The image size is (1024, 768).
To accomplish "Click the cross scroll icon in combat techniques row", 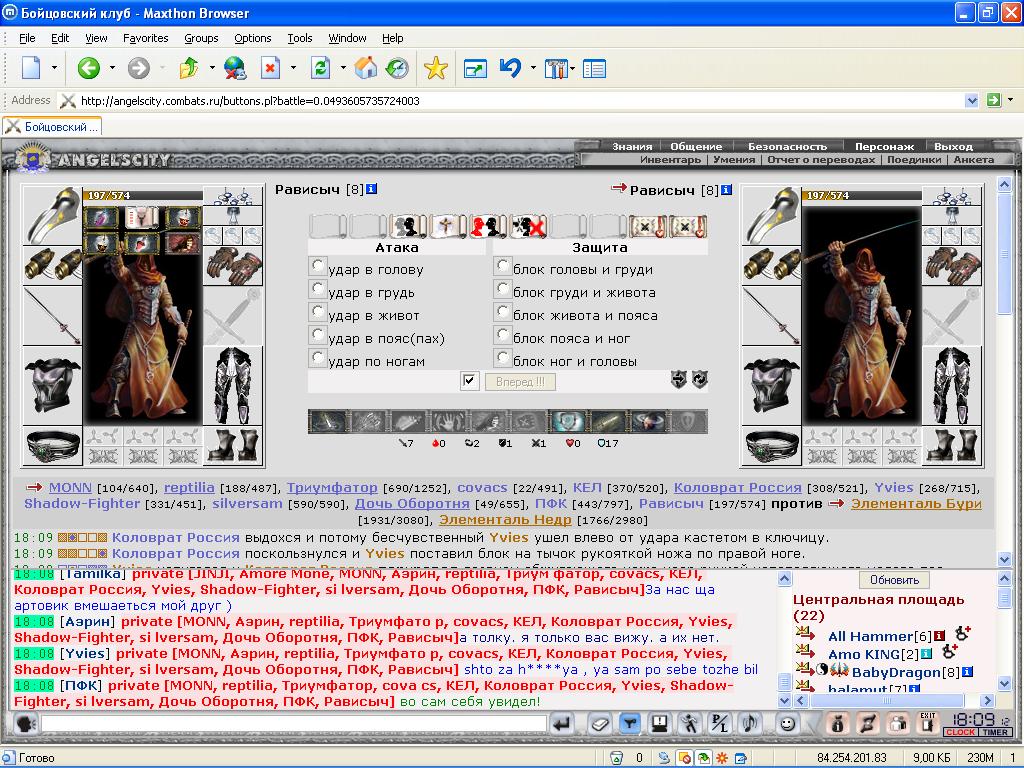I will pos(448,227).
